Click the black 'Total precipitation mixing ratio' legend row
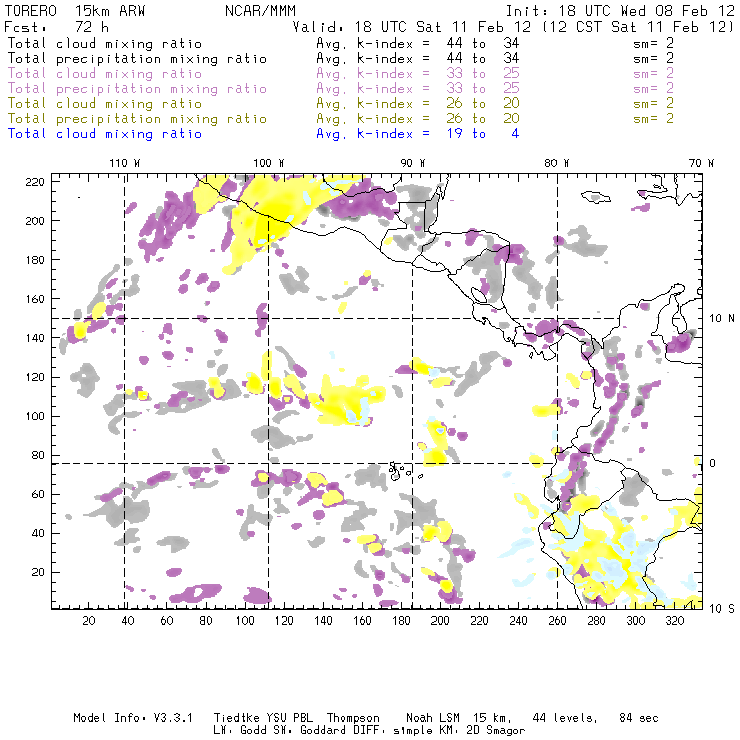 (340, 59)
